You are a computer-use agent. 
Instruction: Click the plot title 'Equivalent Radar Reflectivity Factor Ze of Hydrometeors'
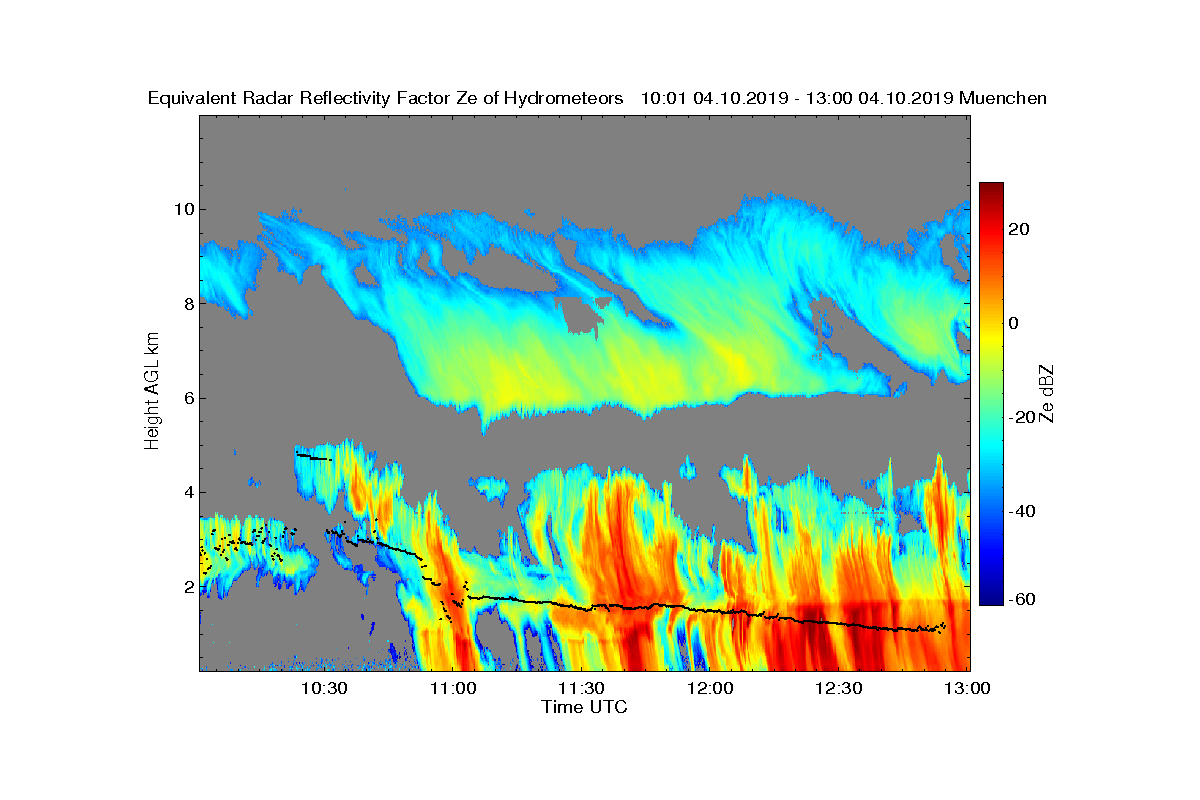(x=385, y=98)
